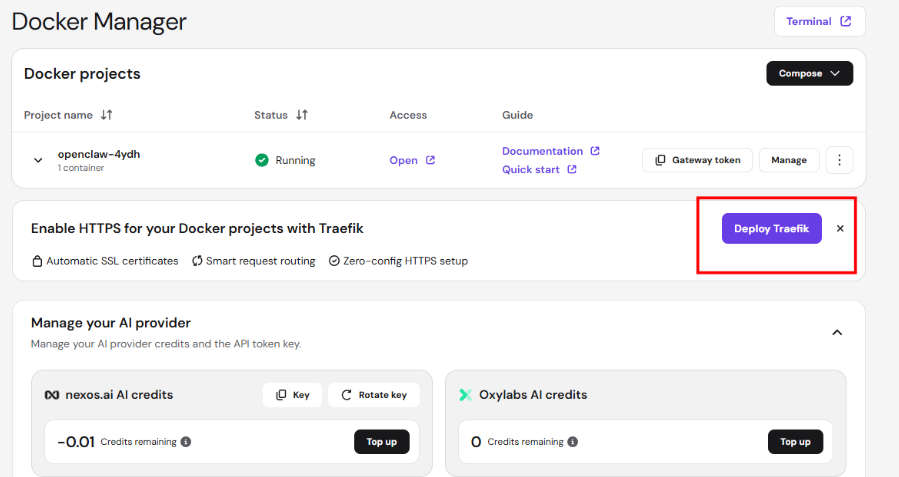The width and height of the screenshot is (899, 477).
Task: Click the Oxylabs logo icon
Action: pyautogui.click(x=465, y=395)
